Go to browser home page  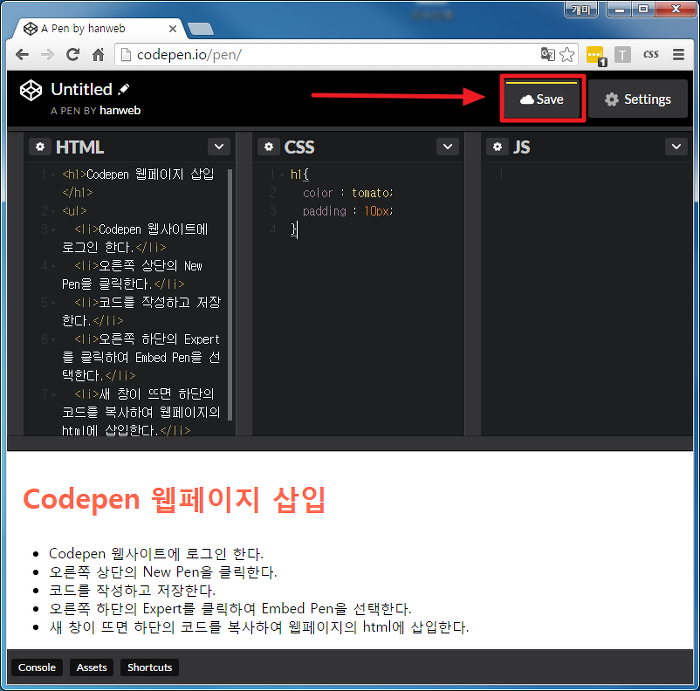98,54
